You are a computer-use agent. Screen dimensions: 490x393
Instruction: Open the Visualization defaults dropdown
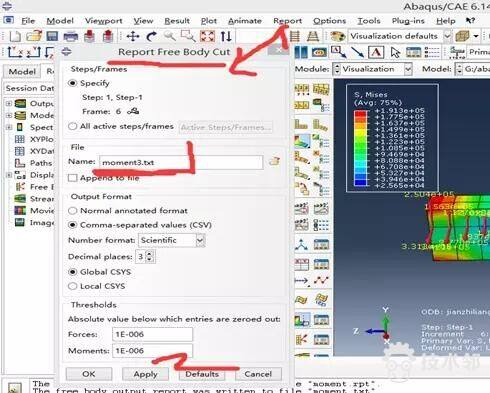(x=447, y=36)
